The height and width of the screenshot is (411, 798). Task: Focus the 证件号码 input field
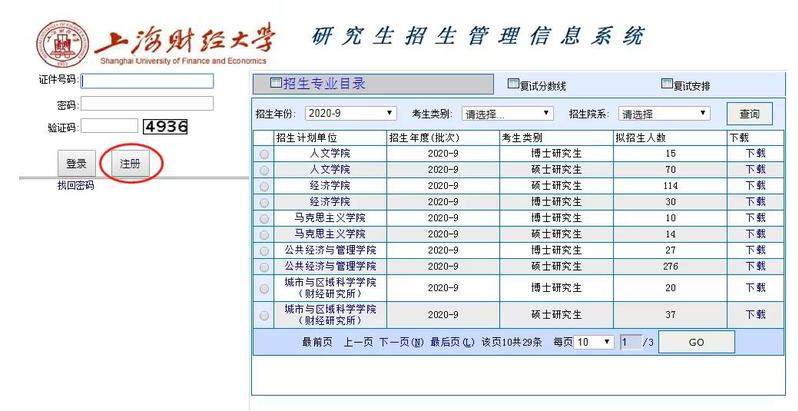(147, 81)
